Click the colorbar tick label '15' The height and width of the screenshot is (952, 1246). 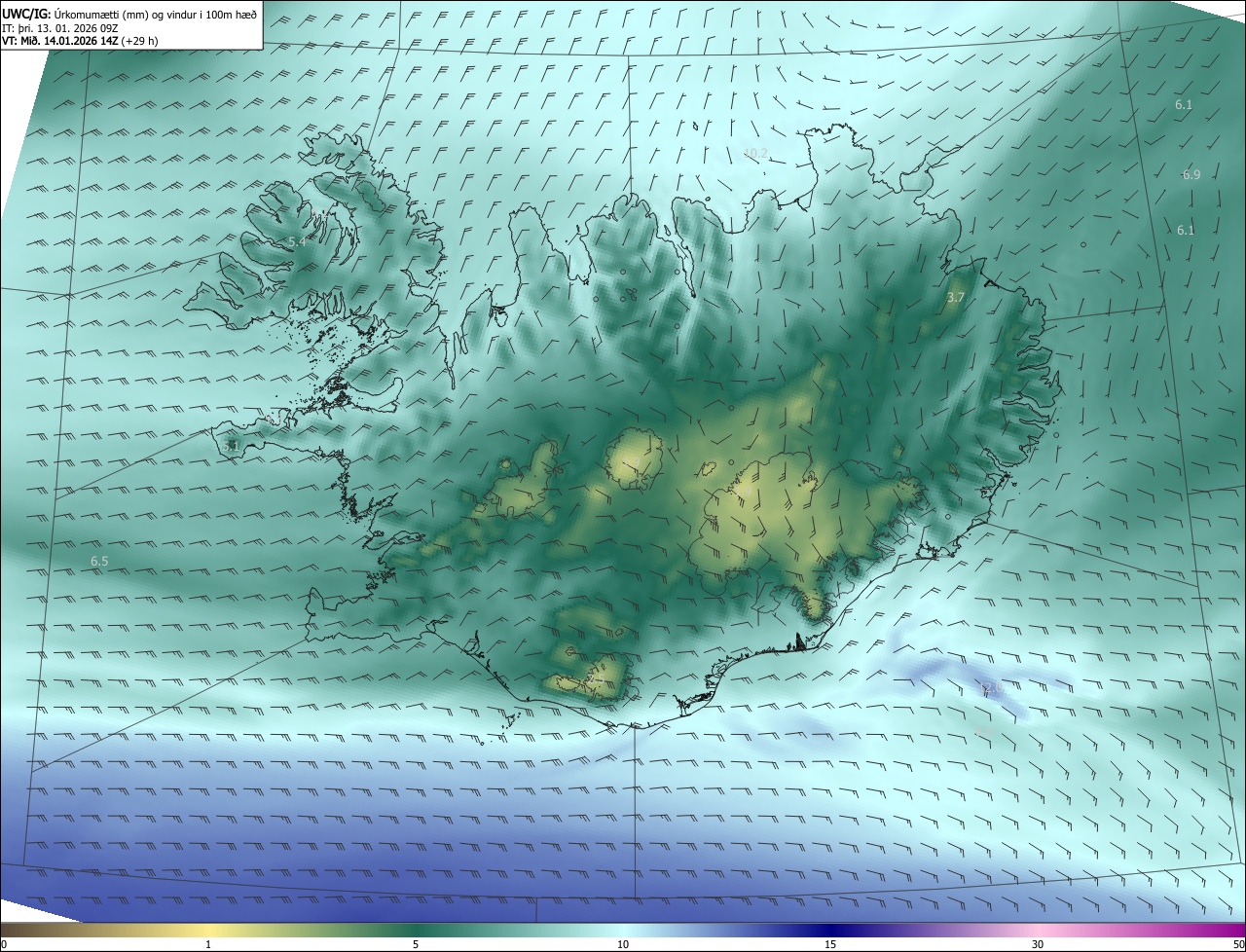(830, 944)
